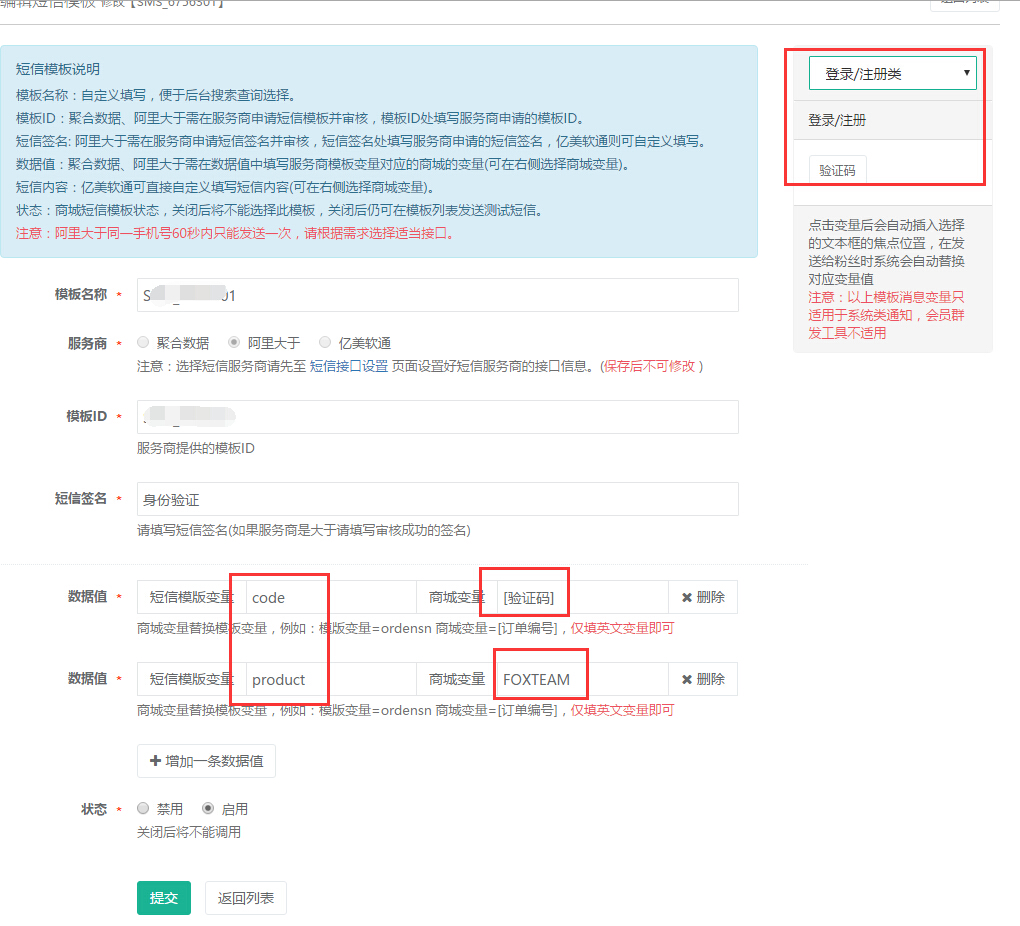This screenshot has width=1020, height=926.
Task: Select the 聚合数据 service provider radio
Action: (143, 342)
